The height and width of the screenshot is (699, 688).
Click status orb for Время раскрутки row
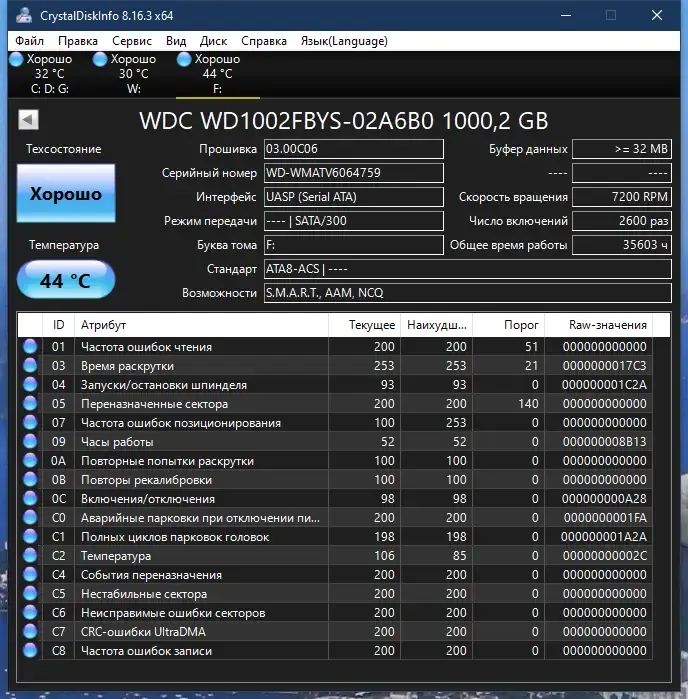coord(30,366)
